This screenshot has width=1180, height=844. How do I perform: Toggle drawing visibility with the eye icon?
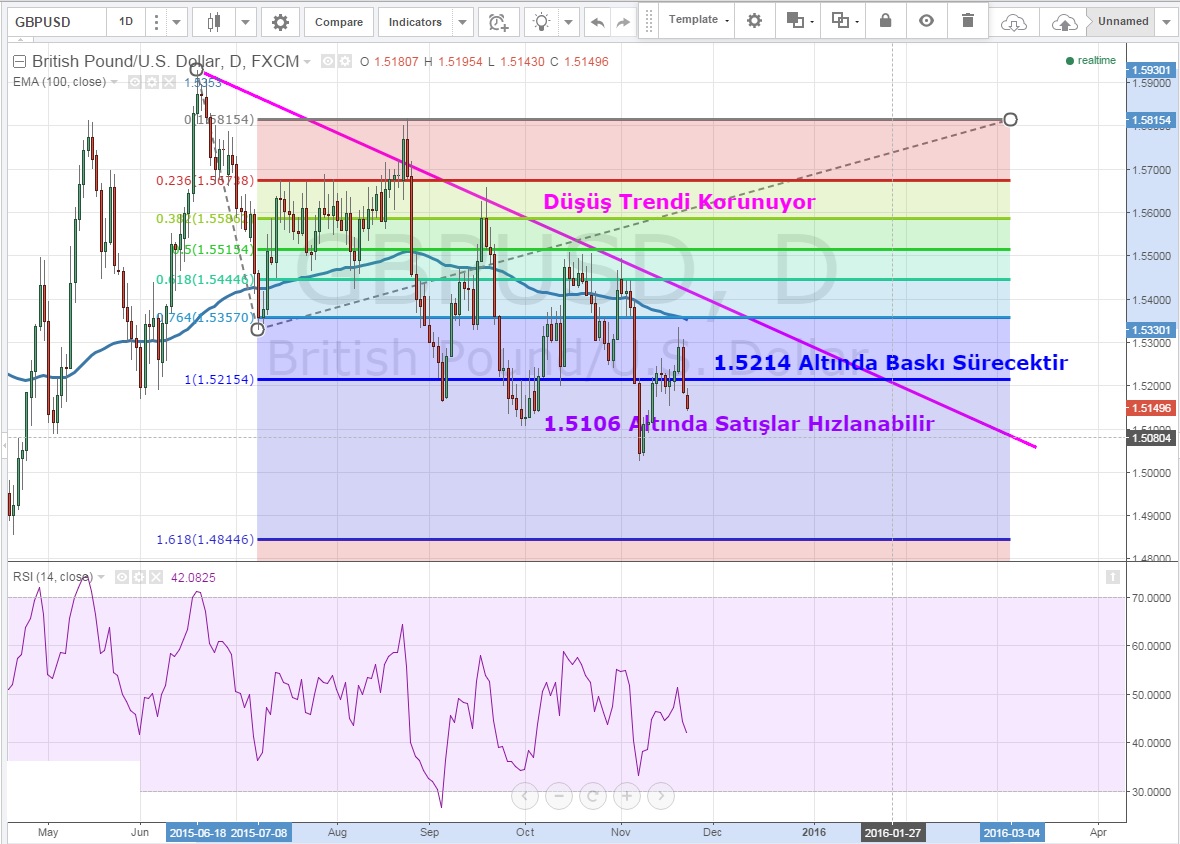coord(926,21)
